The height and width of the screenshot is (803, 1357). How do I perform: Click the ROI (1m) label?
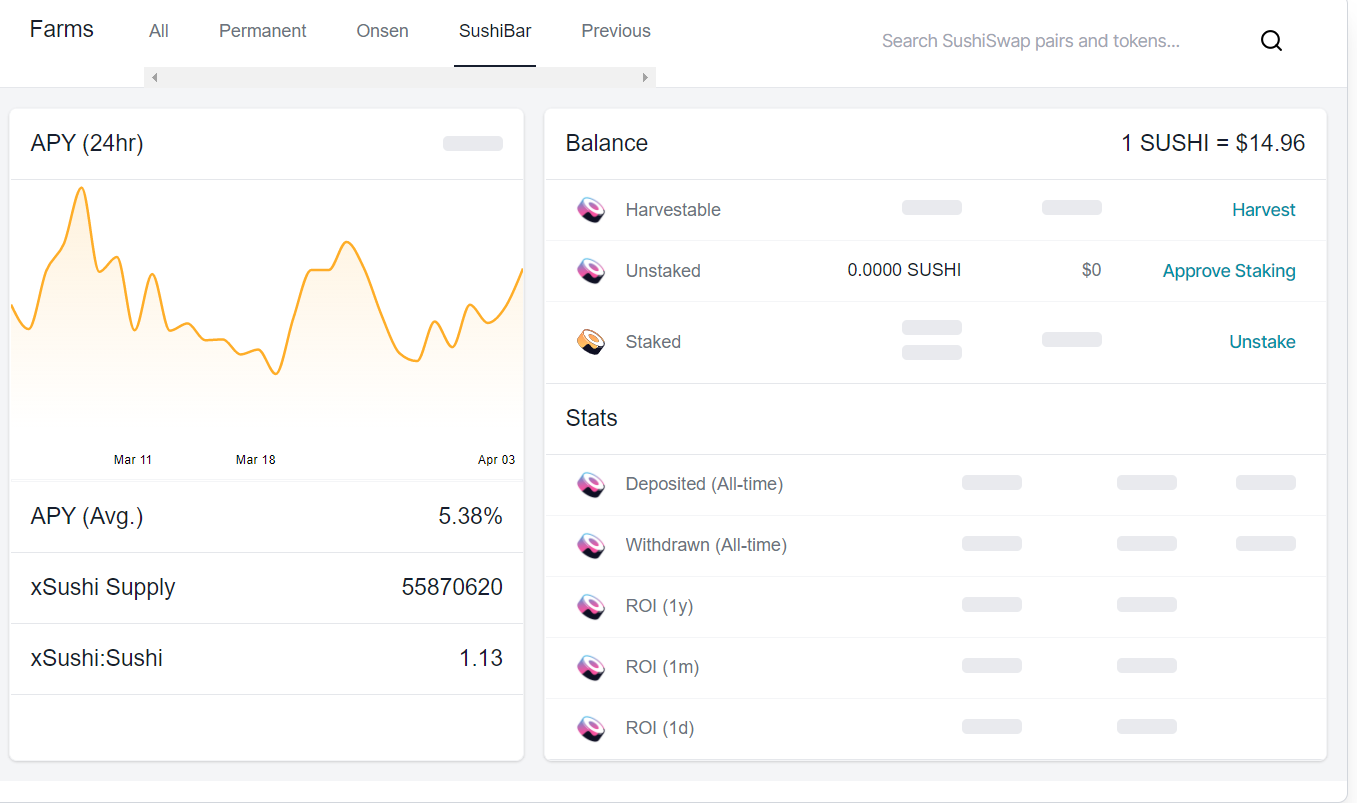(662, 668)
